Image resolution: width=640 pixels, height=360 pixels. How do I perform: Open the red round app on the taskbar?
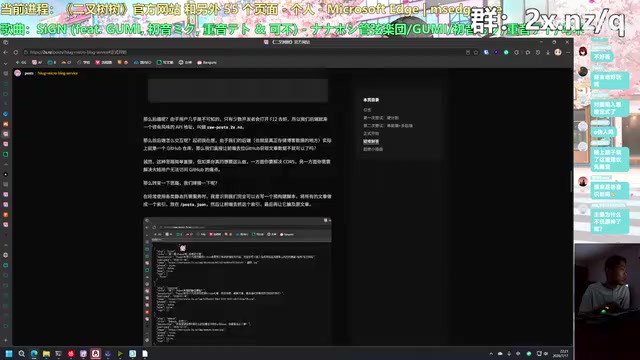point(71,353)
